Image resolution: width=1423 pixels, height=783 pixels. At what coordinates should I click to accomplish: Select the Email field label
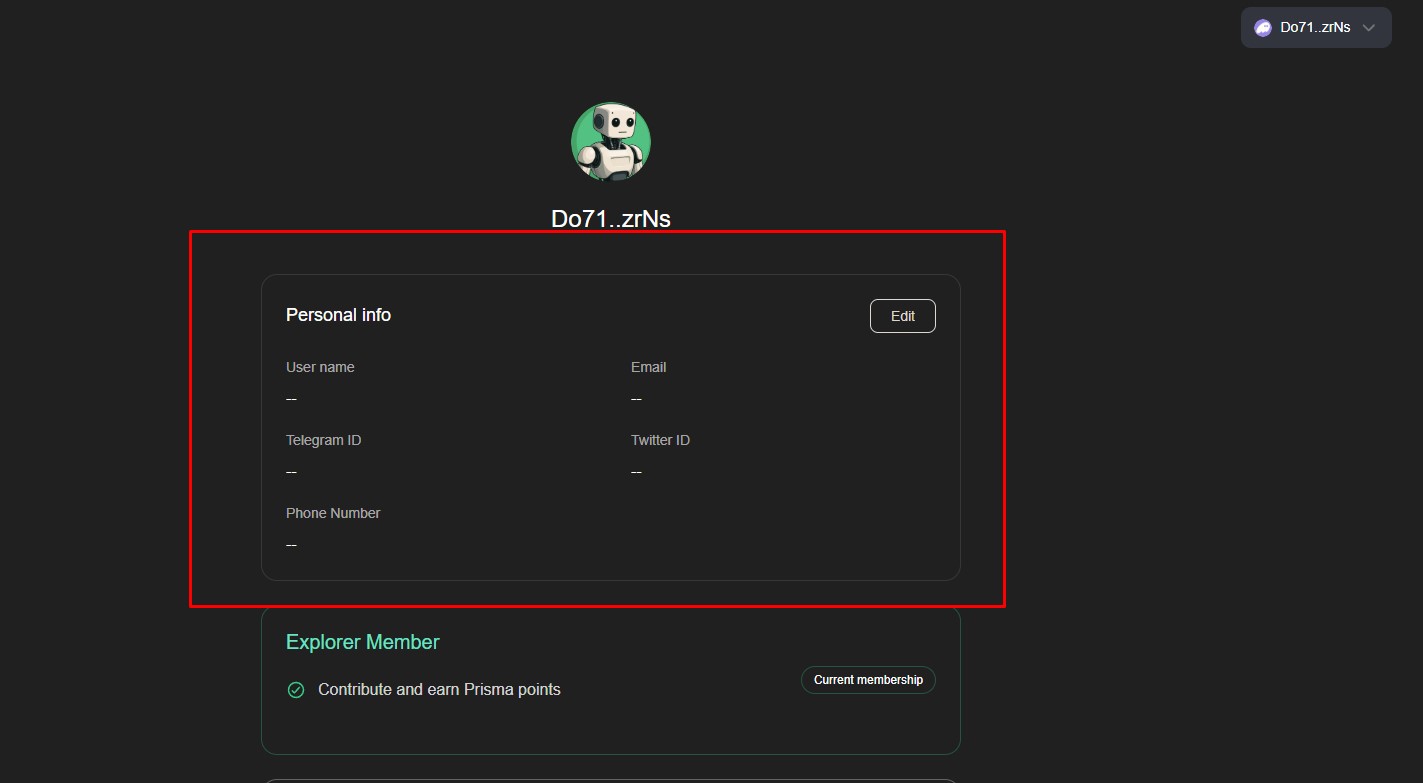[x=648, y=367]
